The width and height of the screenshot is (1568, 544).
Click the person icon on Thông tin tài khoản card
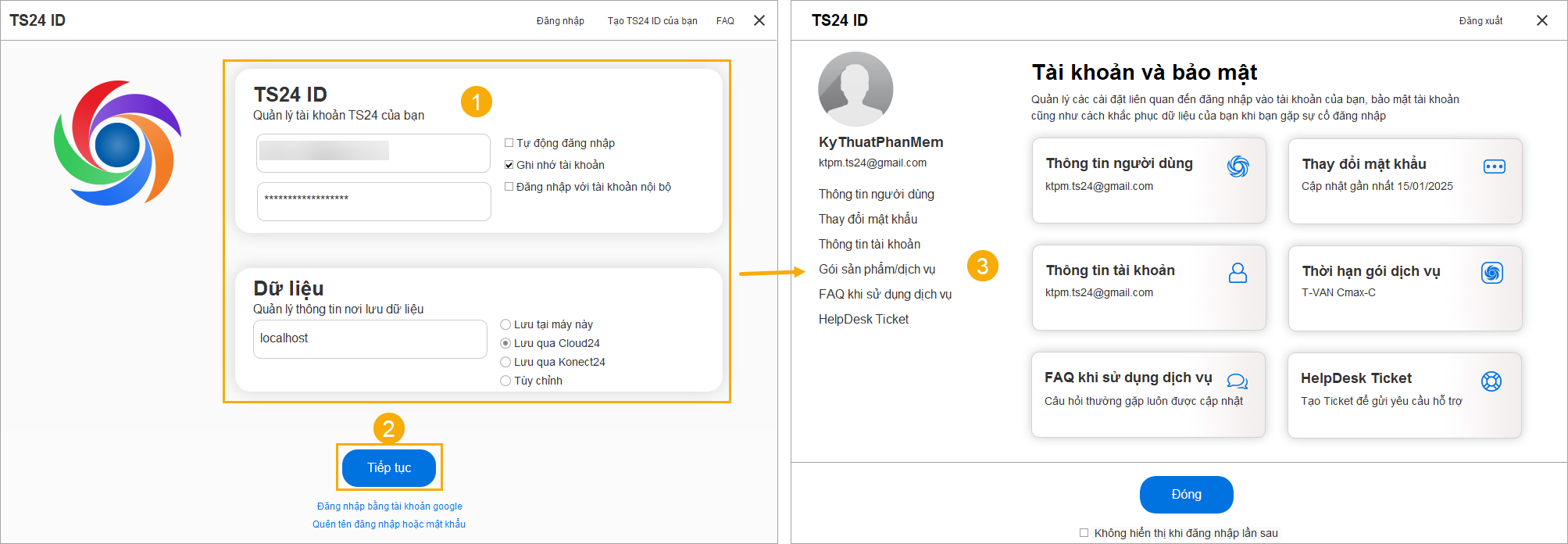pos(1238,273)
